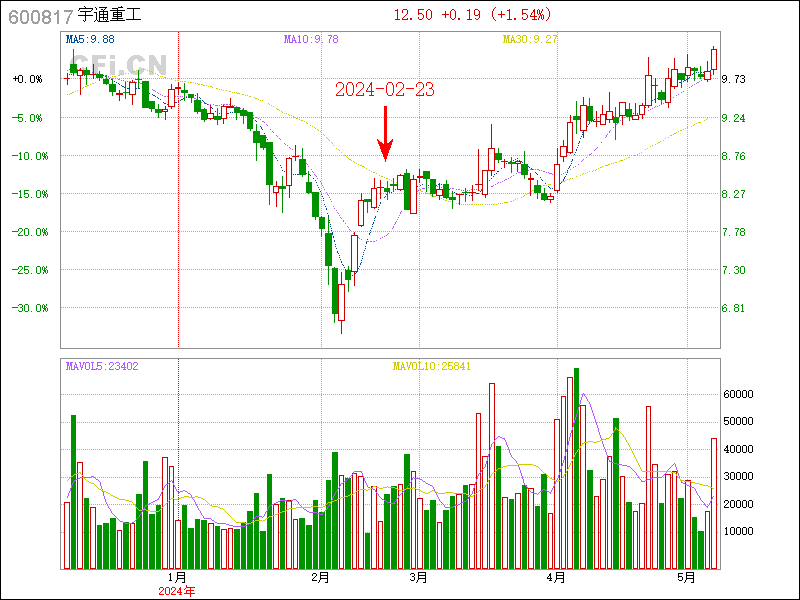Viewport: 800px width, 600px height.
Task: Select the 8.27 price axis value
Action: [x=733, y=194]
